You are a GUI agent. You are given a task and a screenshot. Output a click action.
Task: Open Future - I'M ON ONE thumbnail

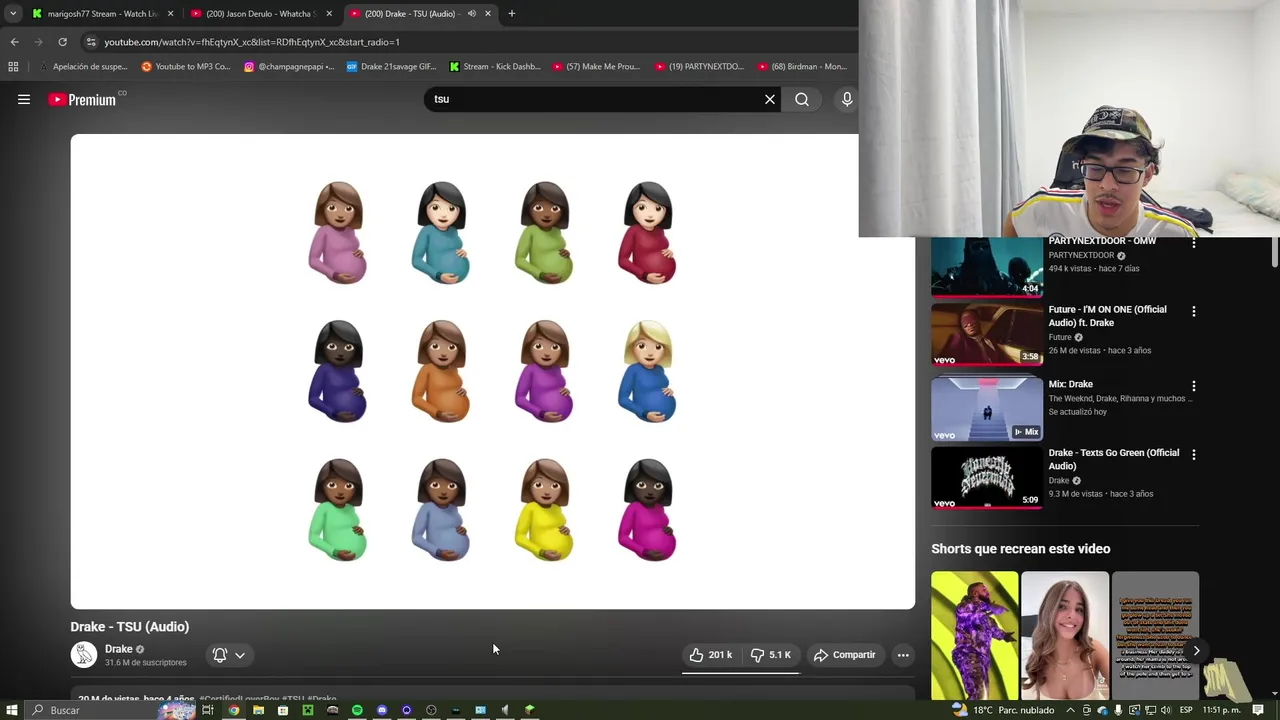pyautogui.click(x=987, y=335)
